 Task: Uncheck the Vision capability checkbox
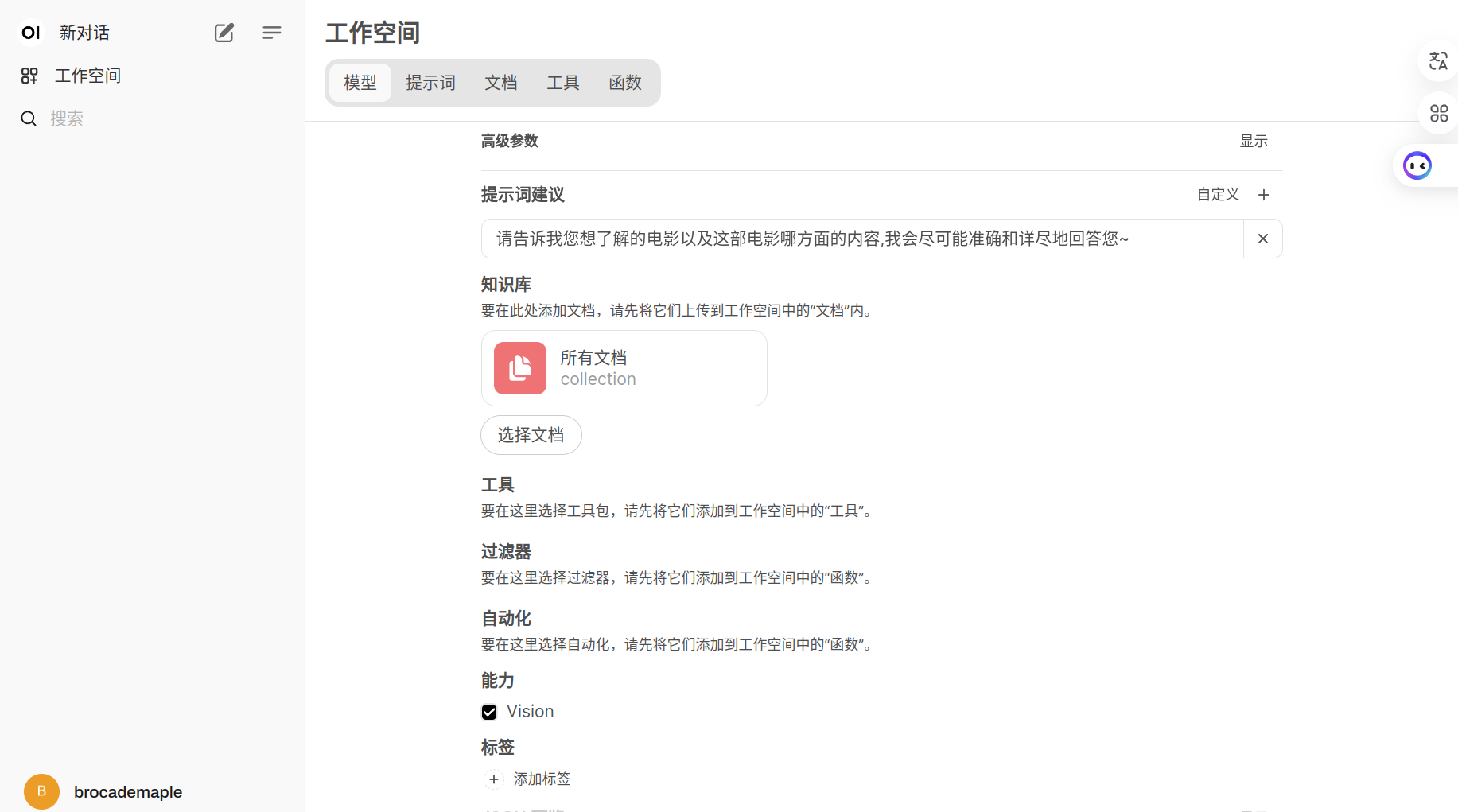[489, 712]
